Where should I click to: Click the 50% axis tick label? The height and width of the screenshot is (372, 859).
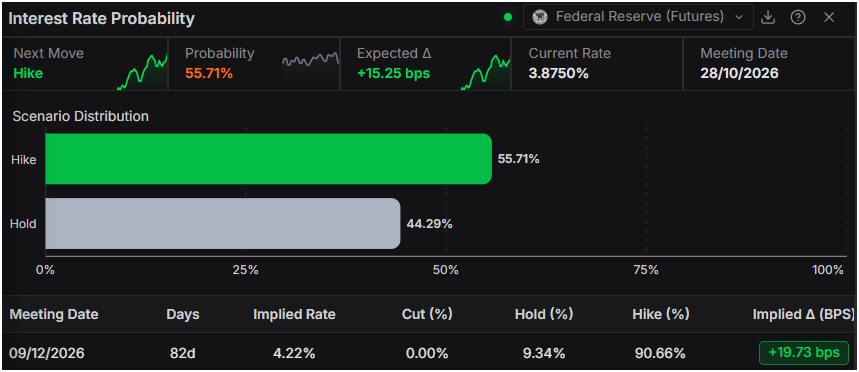point(445,270)
